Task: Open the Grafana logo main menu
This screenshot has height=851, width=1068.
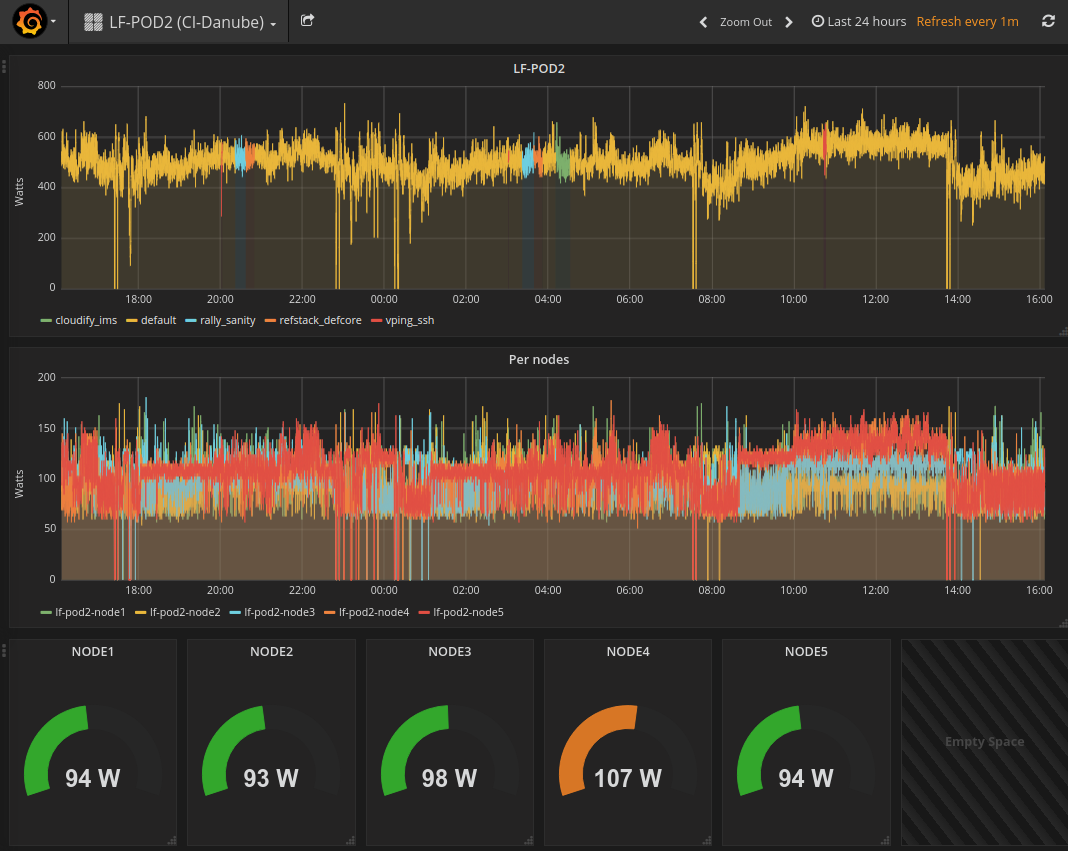Action: pos(30,21)
